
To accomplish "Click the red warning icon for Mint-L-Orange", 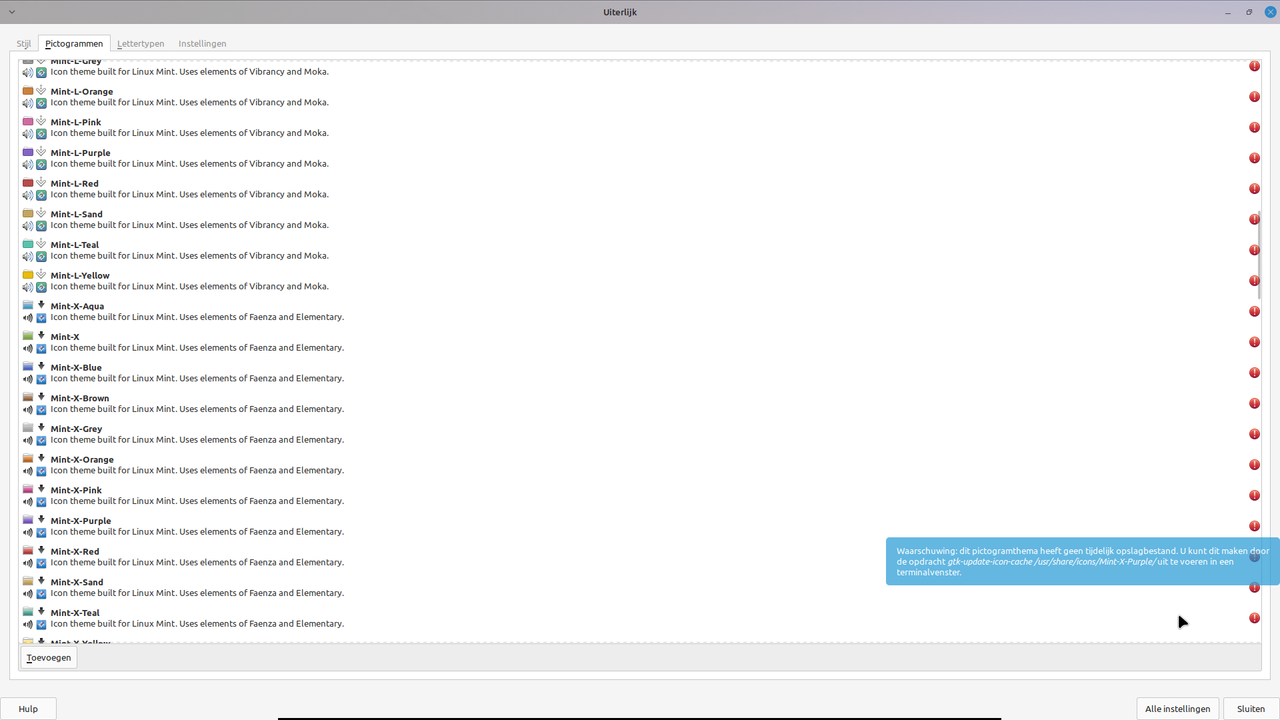I will (x=1254, y=97).
